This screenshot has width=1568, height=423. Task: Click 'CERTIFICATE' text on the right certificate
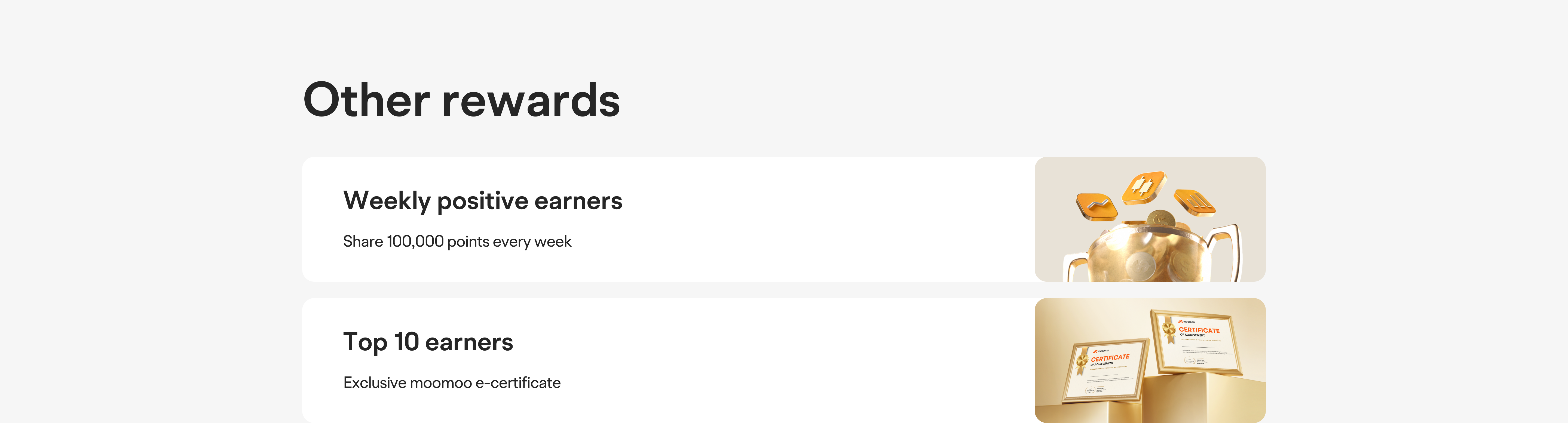pos(1199,330)
